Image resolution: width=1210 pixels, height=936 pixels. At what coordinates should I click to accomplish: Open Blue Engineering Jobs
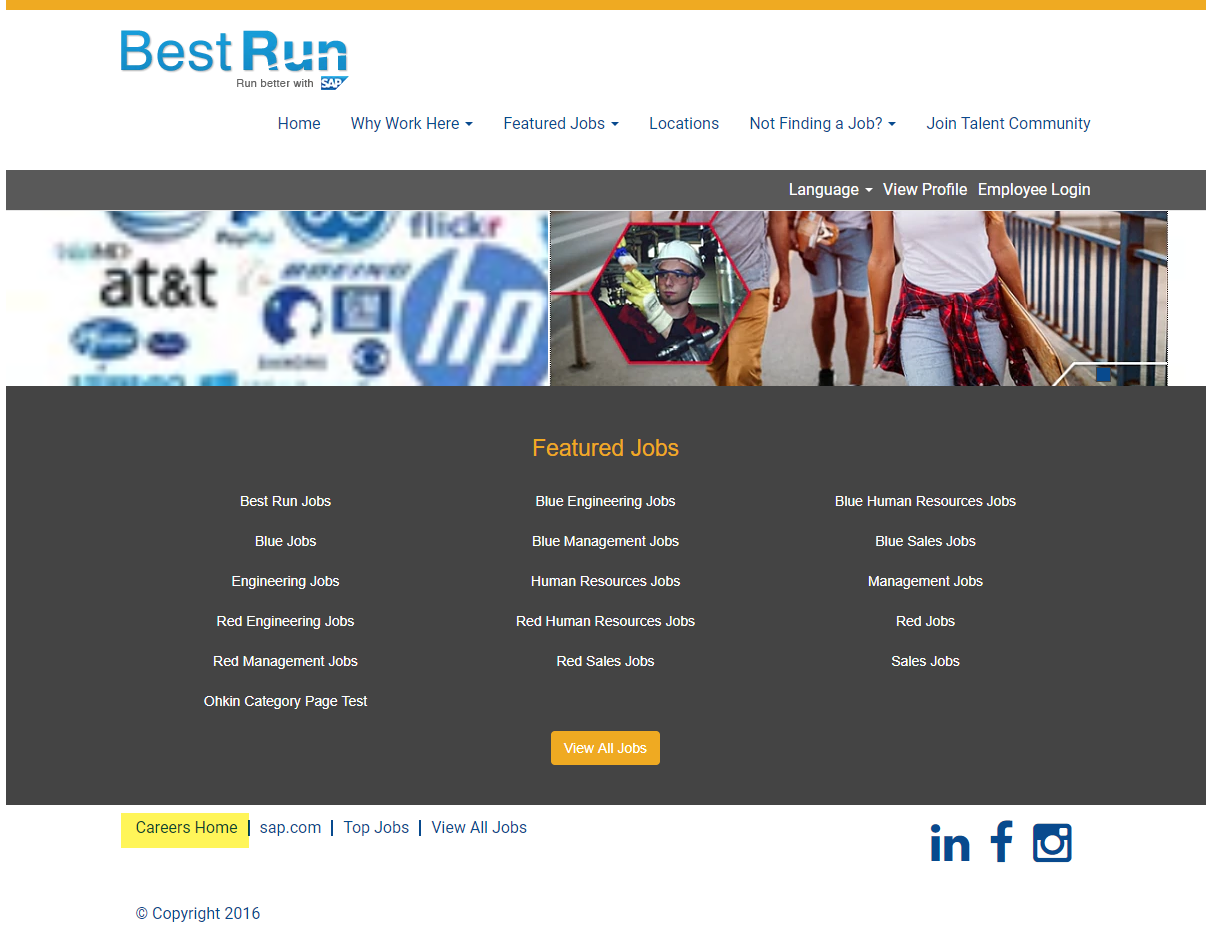(605, 501)
